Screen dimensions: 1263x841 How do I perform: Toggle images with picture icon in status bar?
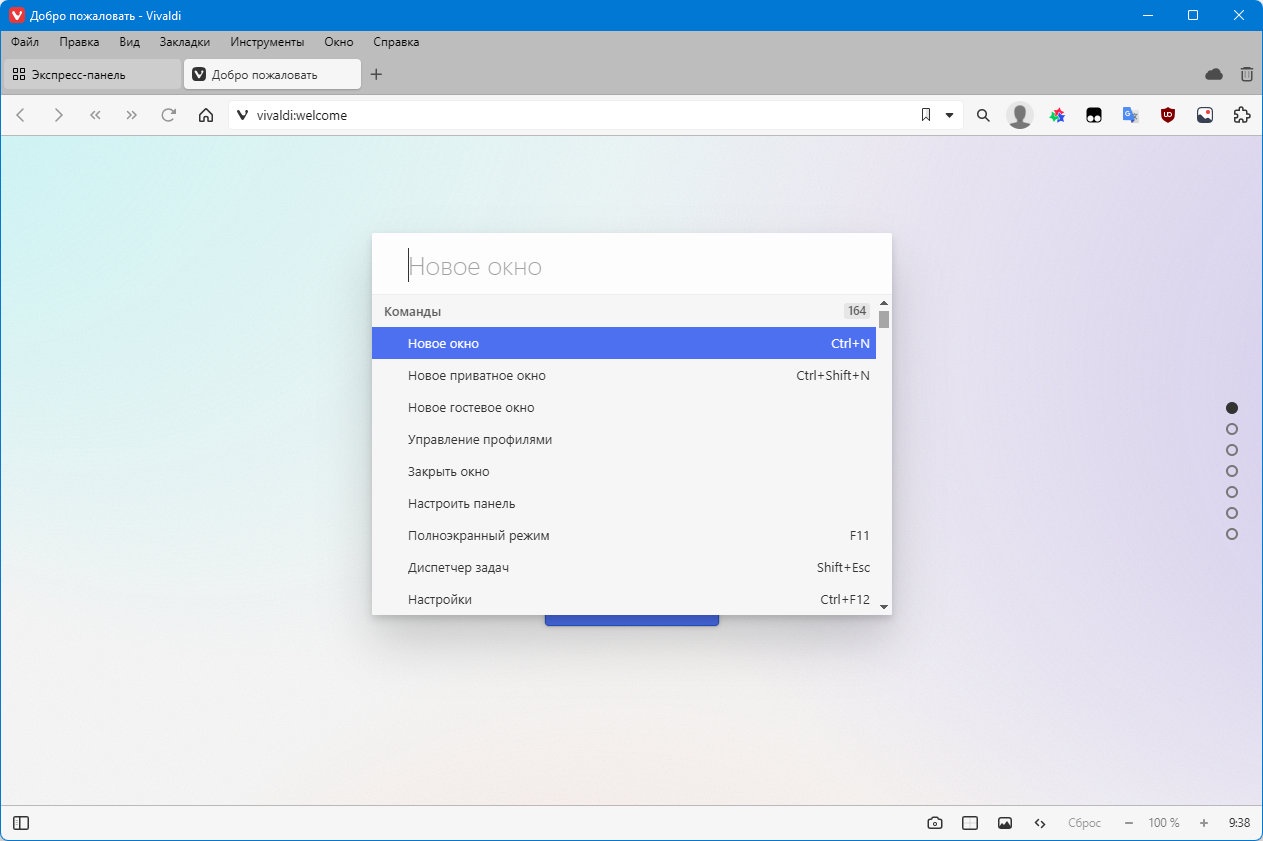click(1005, 823)
